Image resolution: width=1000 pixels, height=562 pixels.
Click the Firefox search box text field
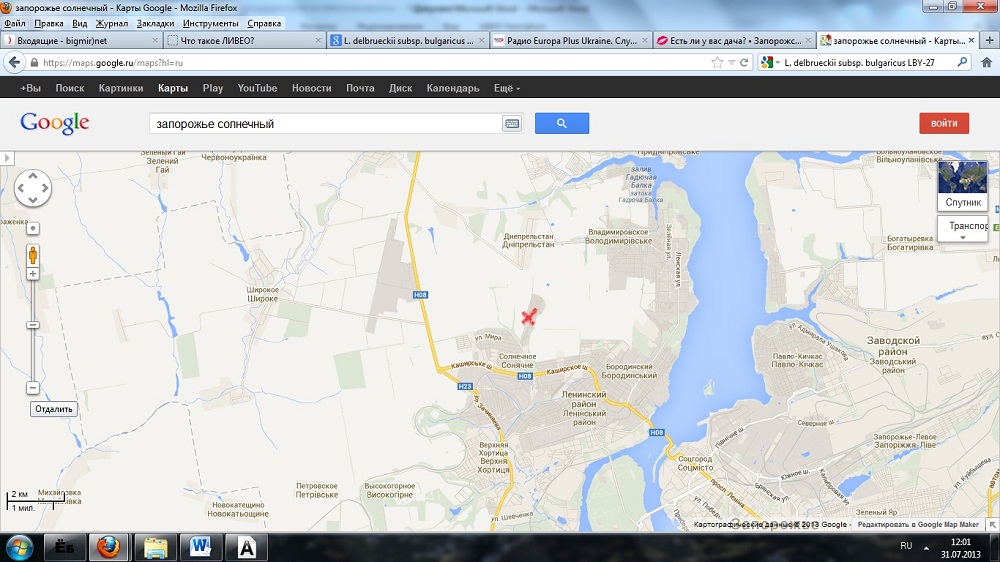(x=867, y=63)
